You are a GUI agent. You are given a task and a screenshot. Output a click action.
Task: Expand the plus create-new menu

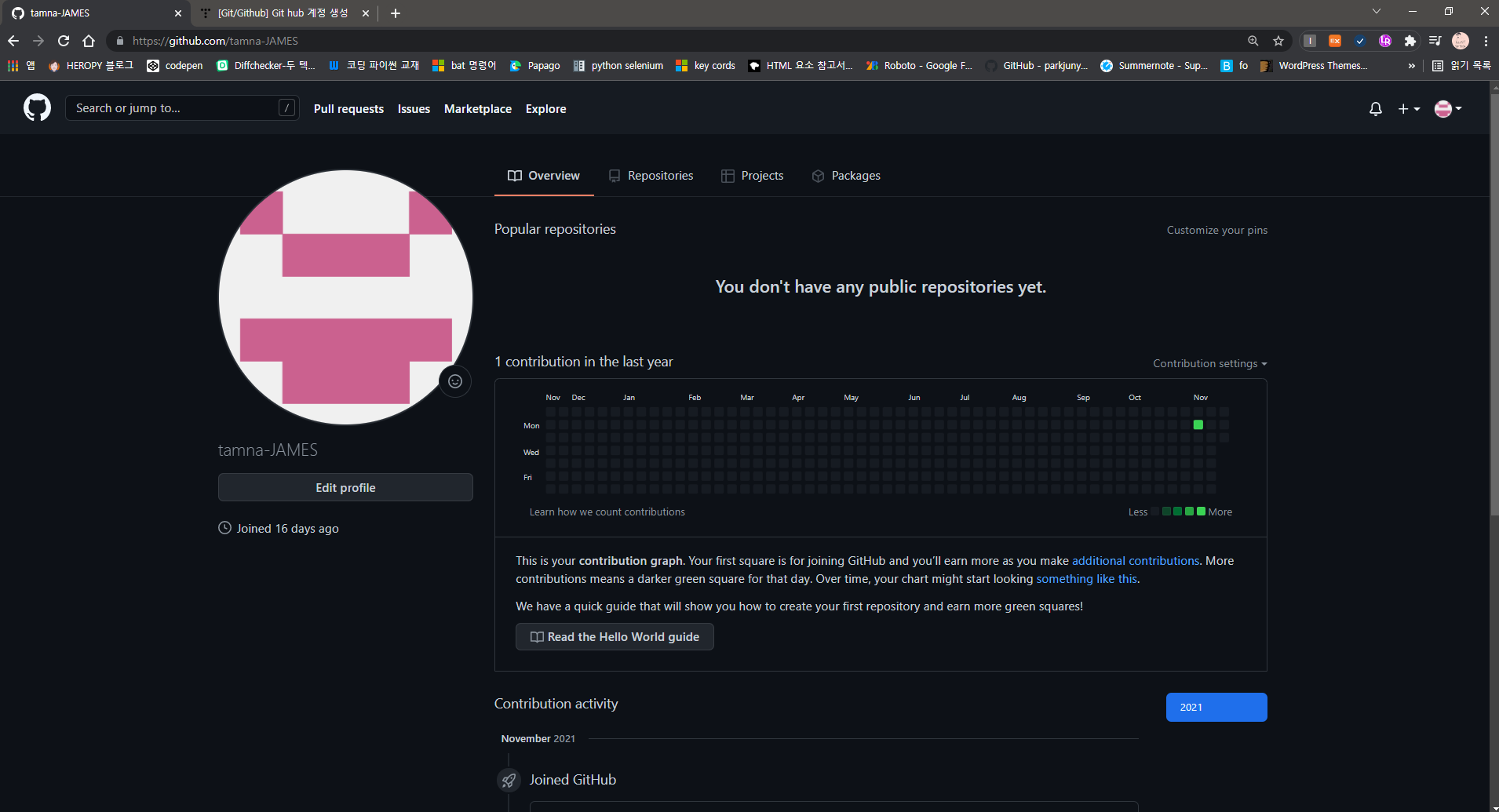click(1409, 109)
